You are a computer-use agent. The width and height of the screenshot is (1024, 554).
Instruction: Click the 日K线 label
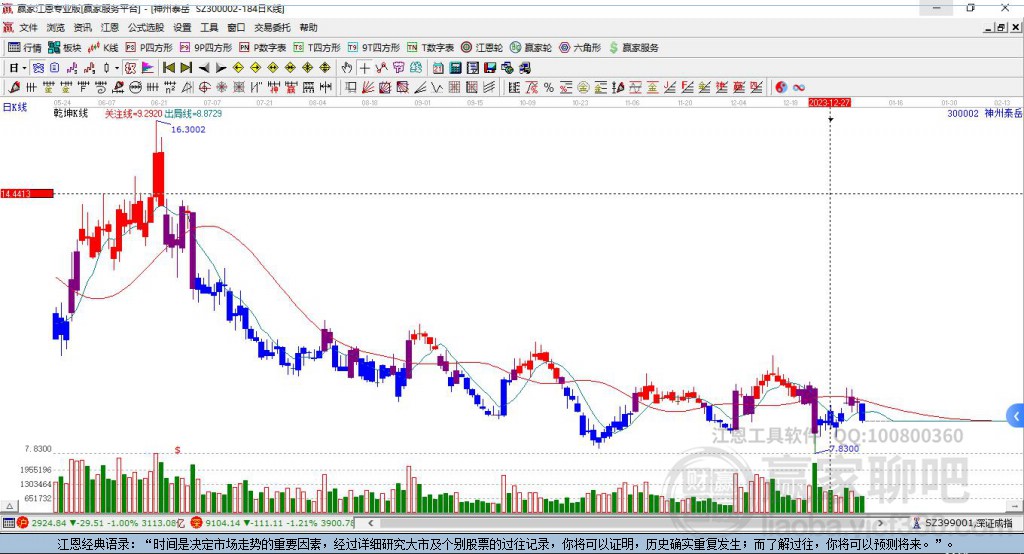(x=15, y=107)
